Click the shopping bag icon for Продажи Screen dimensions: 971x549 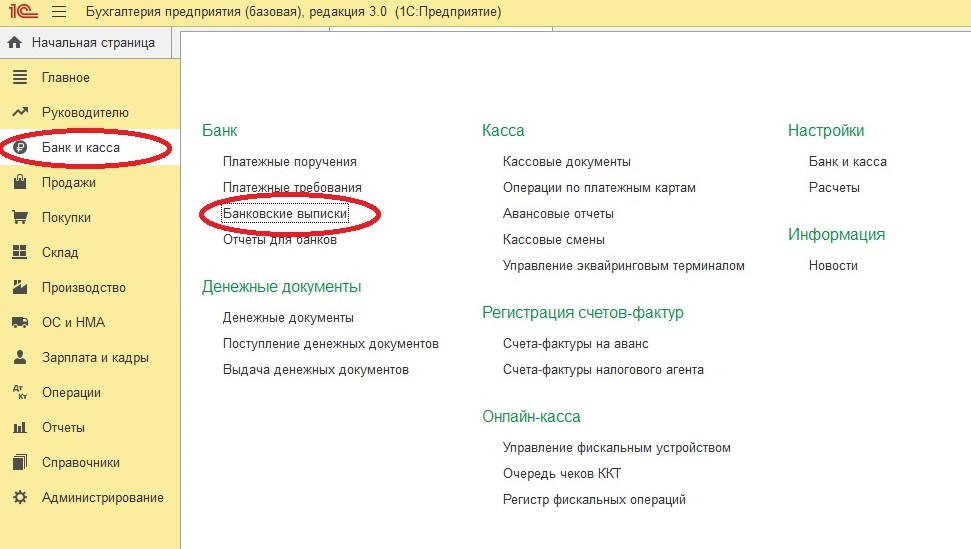pyautogui.click(x=19, y=183)
